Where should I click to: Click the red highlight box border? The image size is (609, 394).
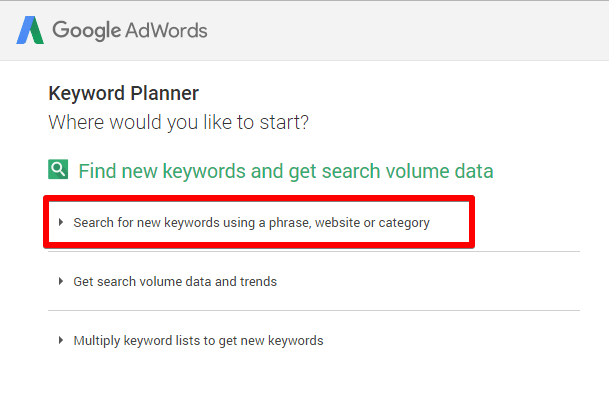tap(259, 199)
